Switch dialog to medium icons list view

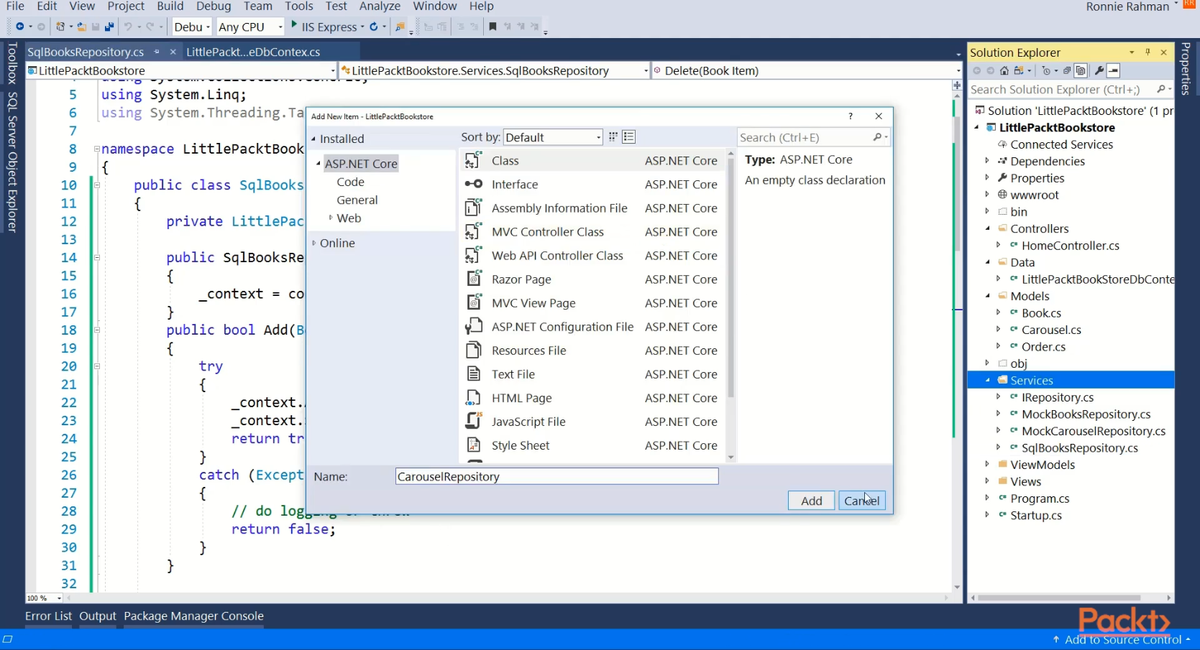(629, 137)
